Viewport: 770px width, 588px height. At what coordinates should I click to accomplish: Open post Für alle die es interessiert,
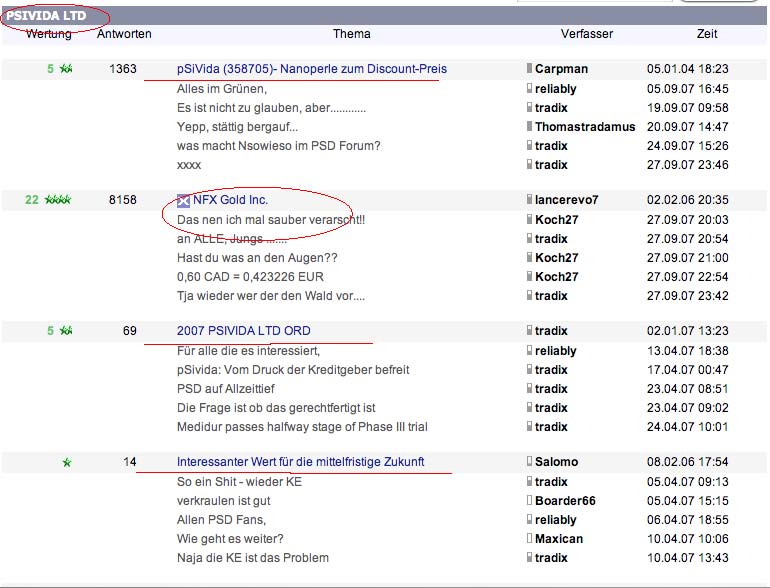point(248,351)
